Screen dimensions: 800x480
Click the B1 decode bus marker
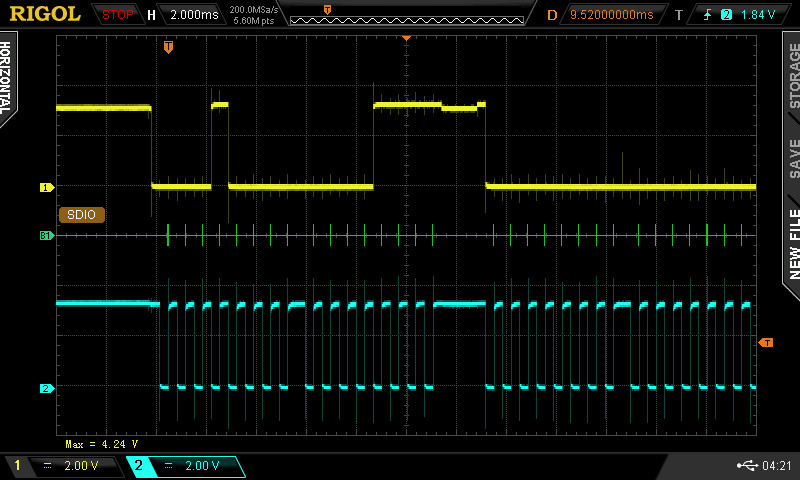click(x=46, y=236)
